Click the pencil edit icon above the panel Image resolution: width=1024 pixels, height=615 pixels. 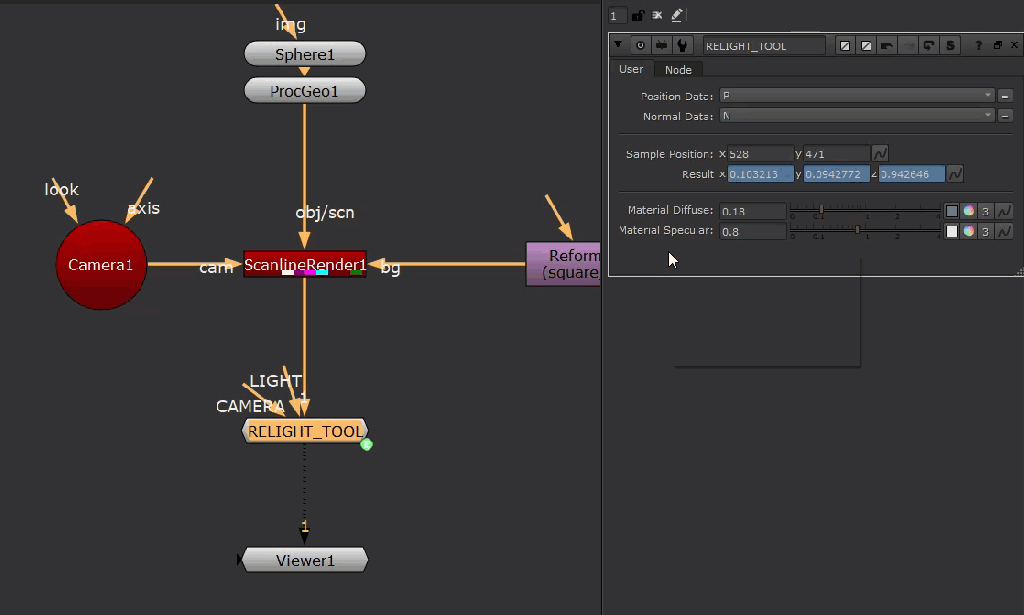click(x=677, y=15)
